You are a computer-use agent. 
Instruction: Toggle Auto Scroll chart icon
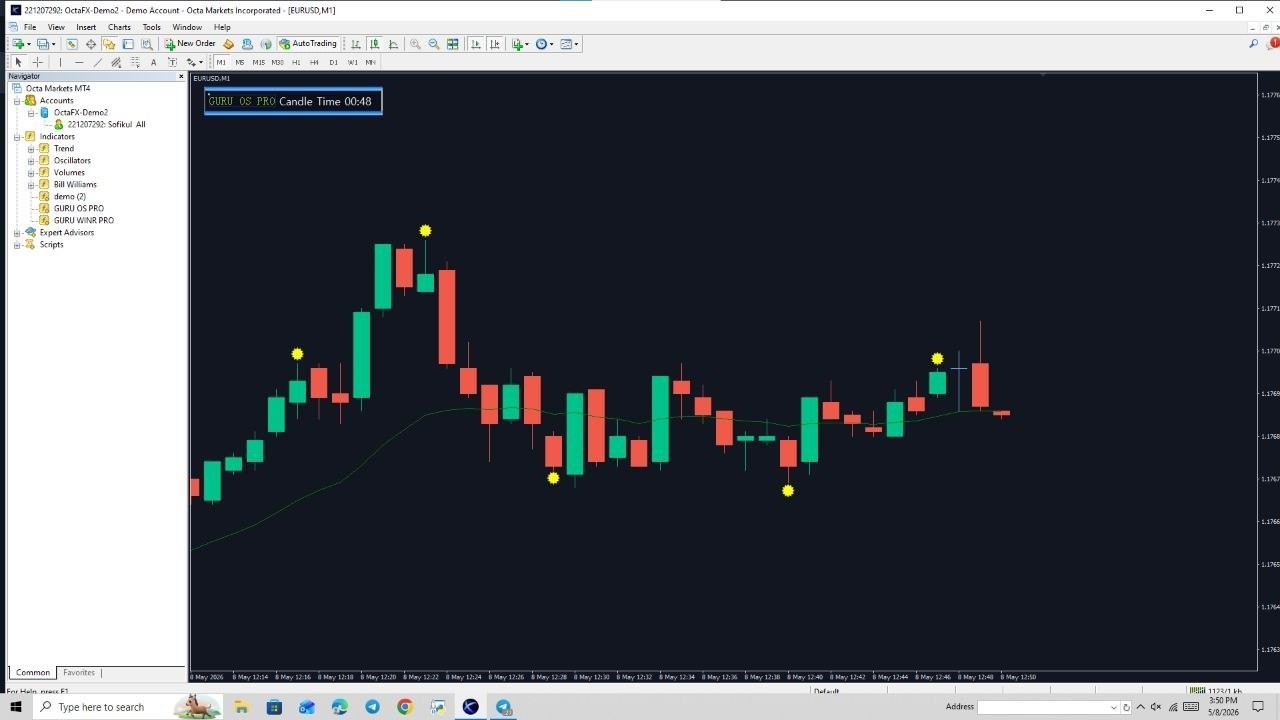coord(475,44)
